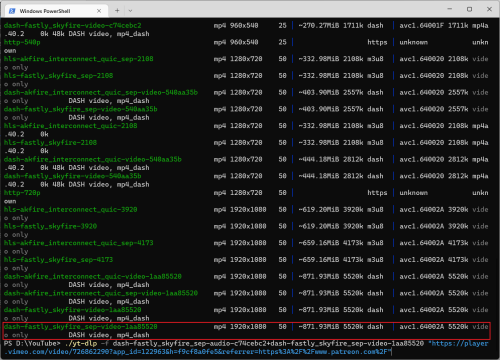The height and width of the screenshot is (360, 500).
Task: Select the Windows PowerShell tab
Action: [x=56, y=11]
